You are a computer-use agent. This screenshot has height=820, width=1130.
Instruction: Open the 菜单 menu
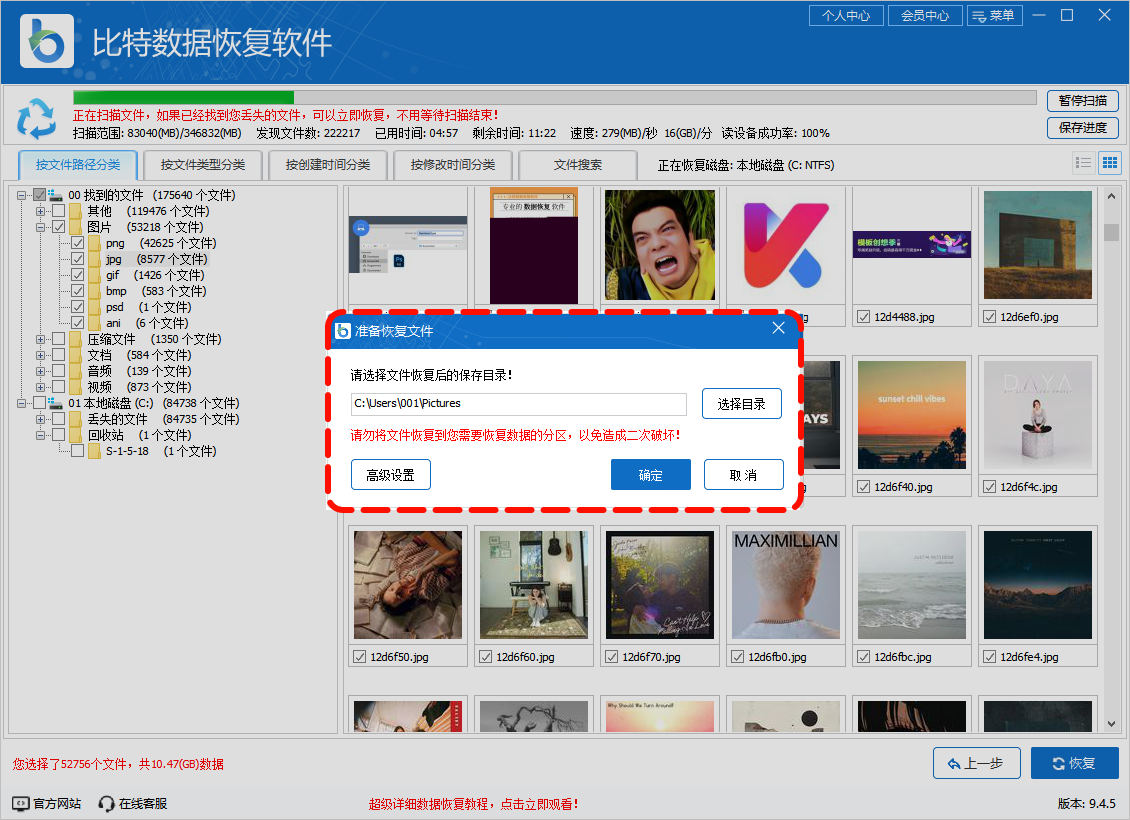pos(995,15)
